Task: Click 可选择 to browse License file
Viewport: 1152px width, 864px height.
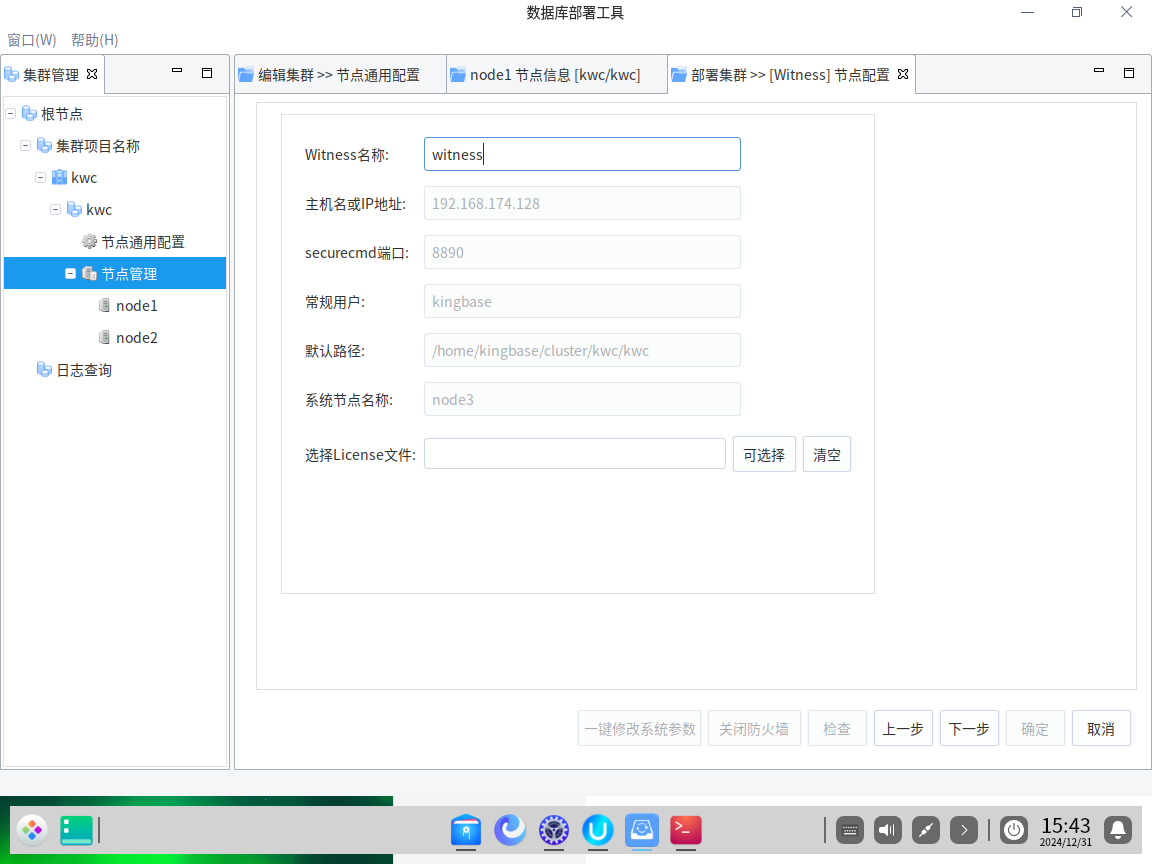Action: pyautogui.click(x=764, y=455)
